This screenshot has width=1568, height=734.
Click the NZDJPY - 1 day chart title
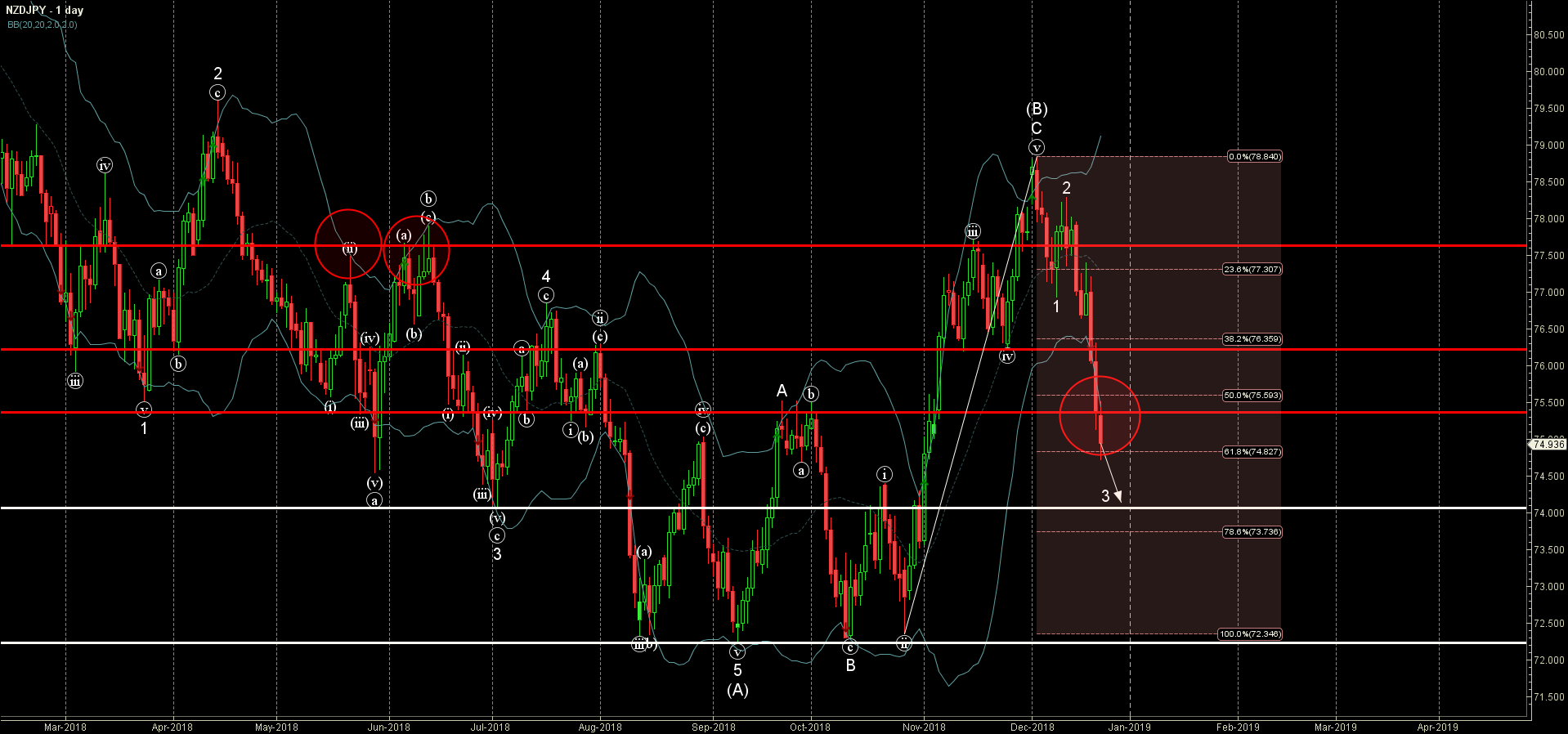click(x=44, y=11)
